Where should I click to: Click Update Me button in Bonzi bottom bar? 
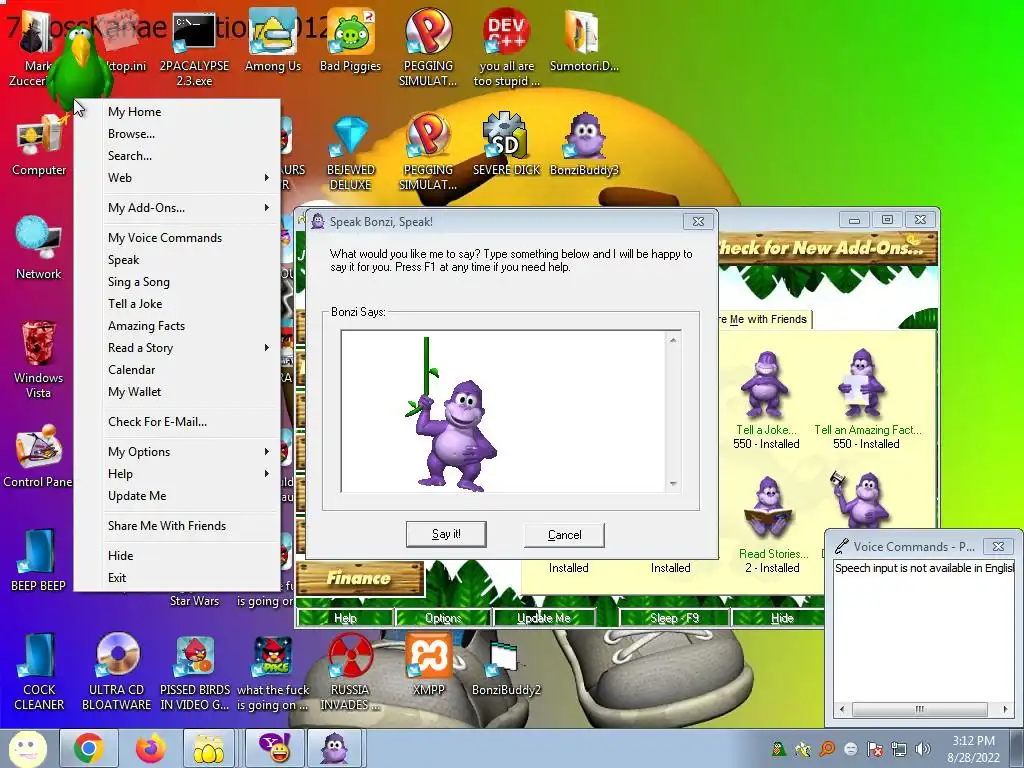point(543,618)
